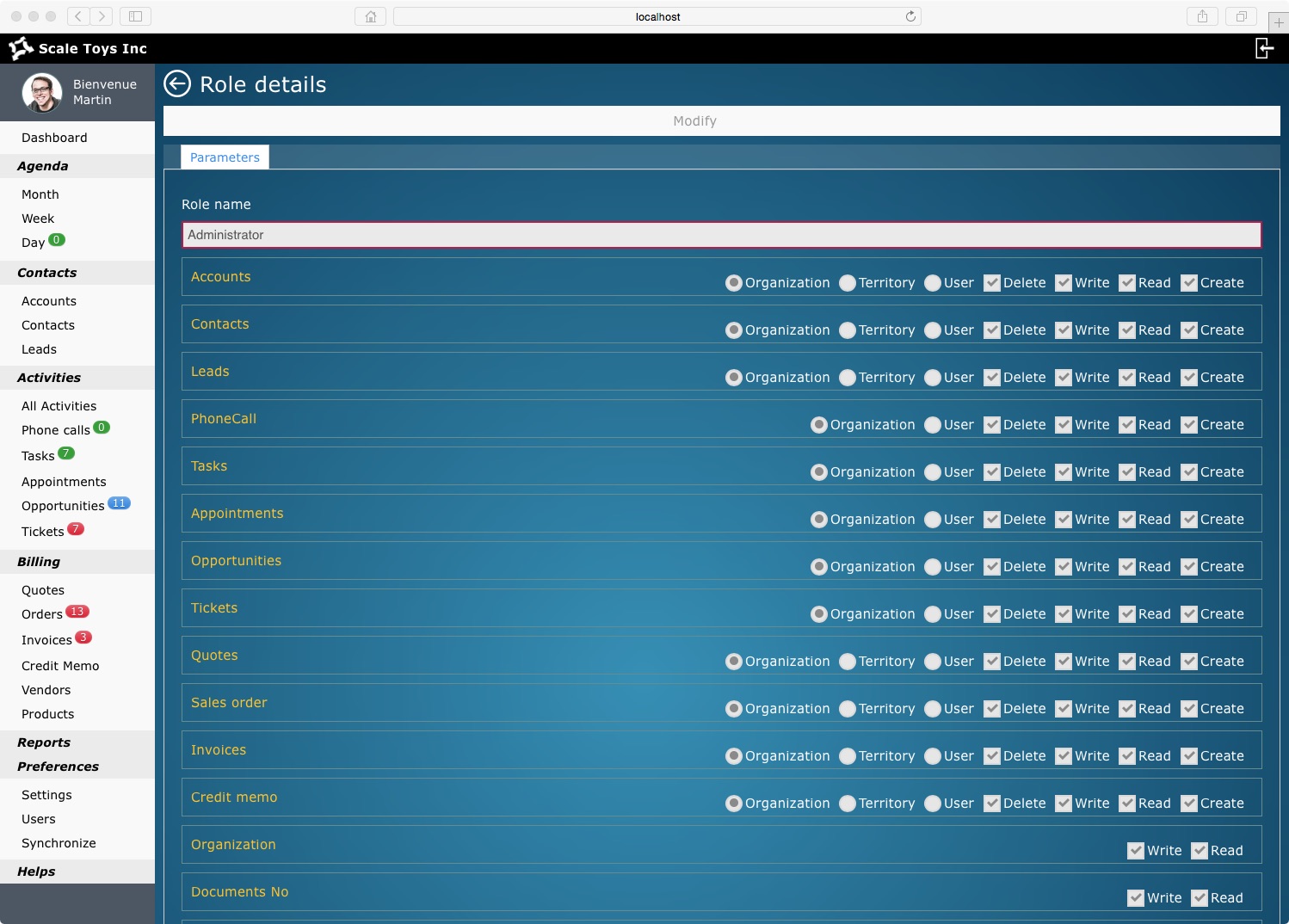Click the logout icon in top bar

coord(1264,48)
